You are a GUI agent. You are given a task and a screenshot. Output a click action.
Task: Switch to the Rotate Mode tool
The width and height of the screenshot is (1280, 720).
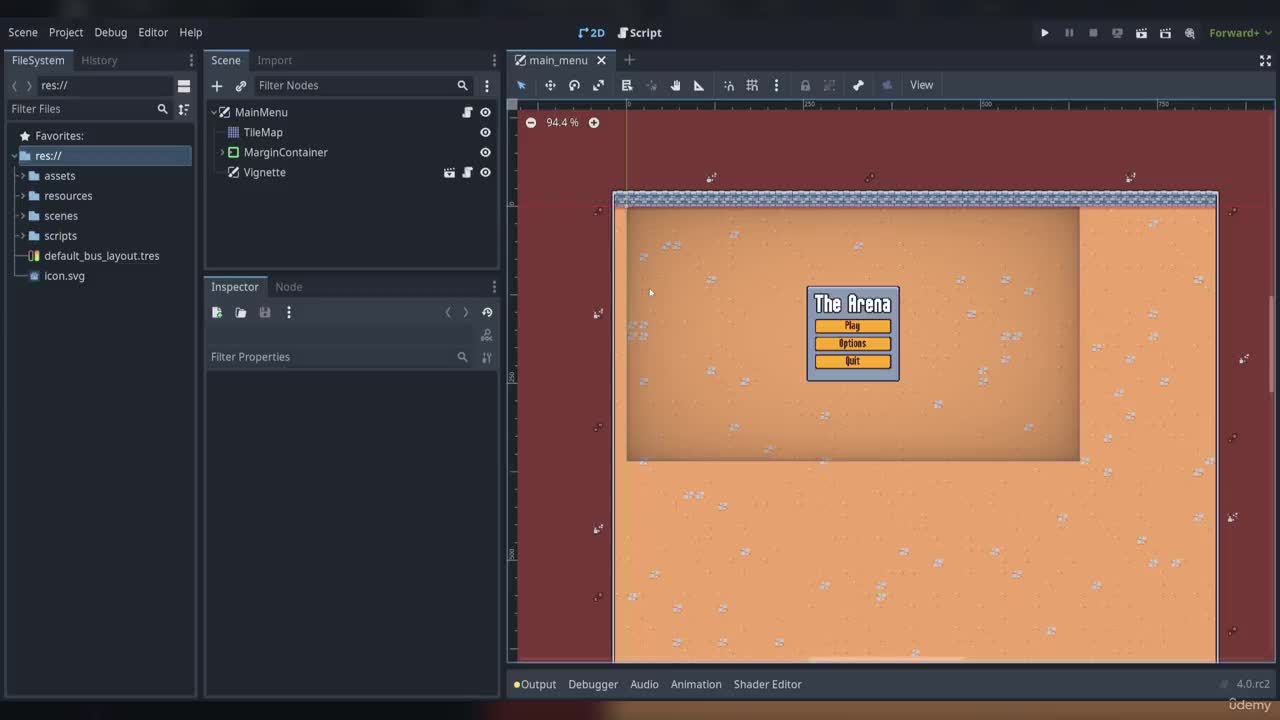pos(574,85)
